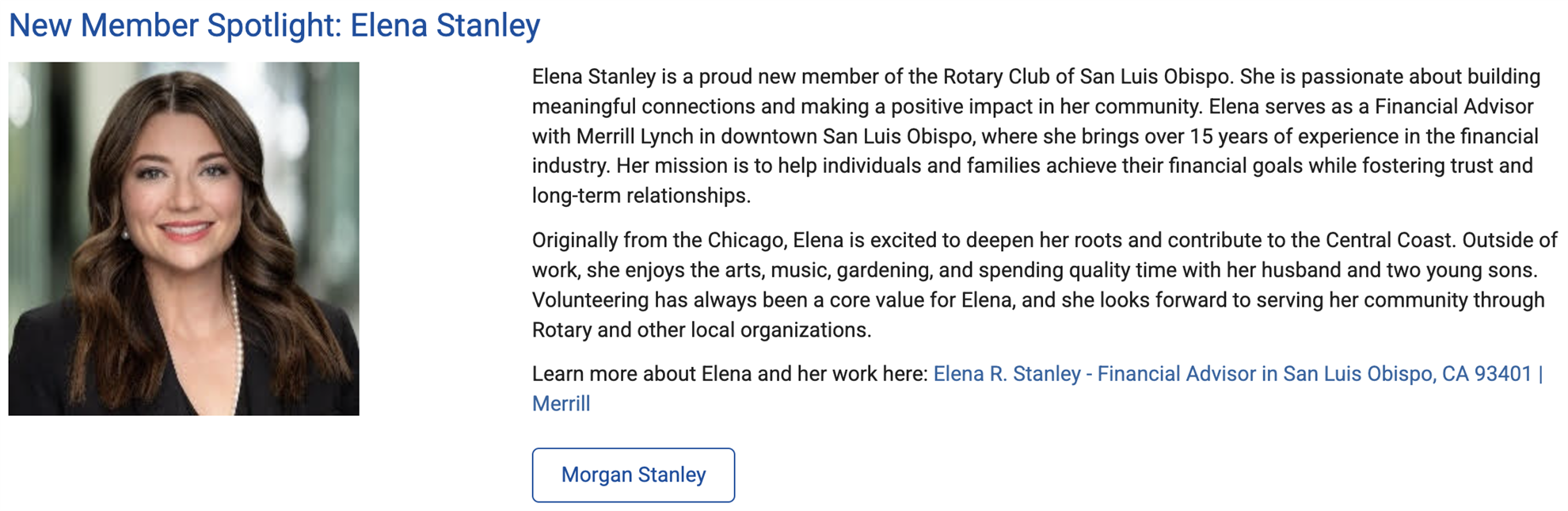Click the "long-term relationships" phrase
The height and width of the screenshot is (511, 1568).
pyautogui.click(x=641, y=196)
